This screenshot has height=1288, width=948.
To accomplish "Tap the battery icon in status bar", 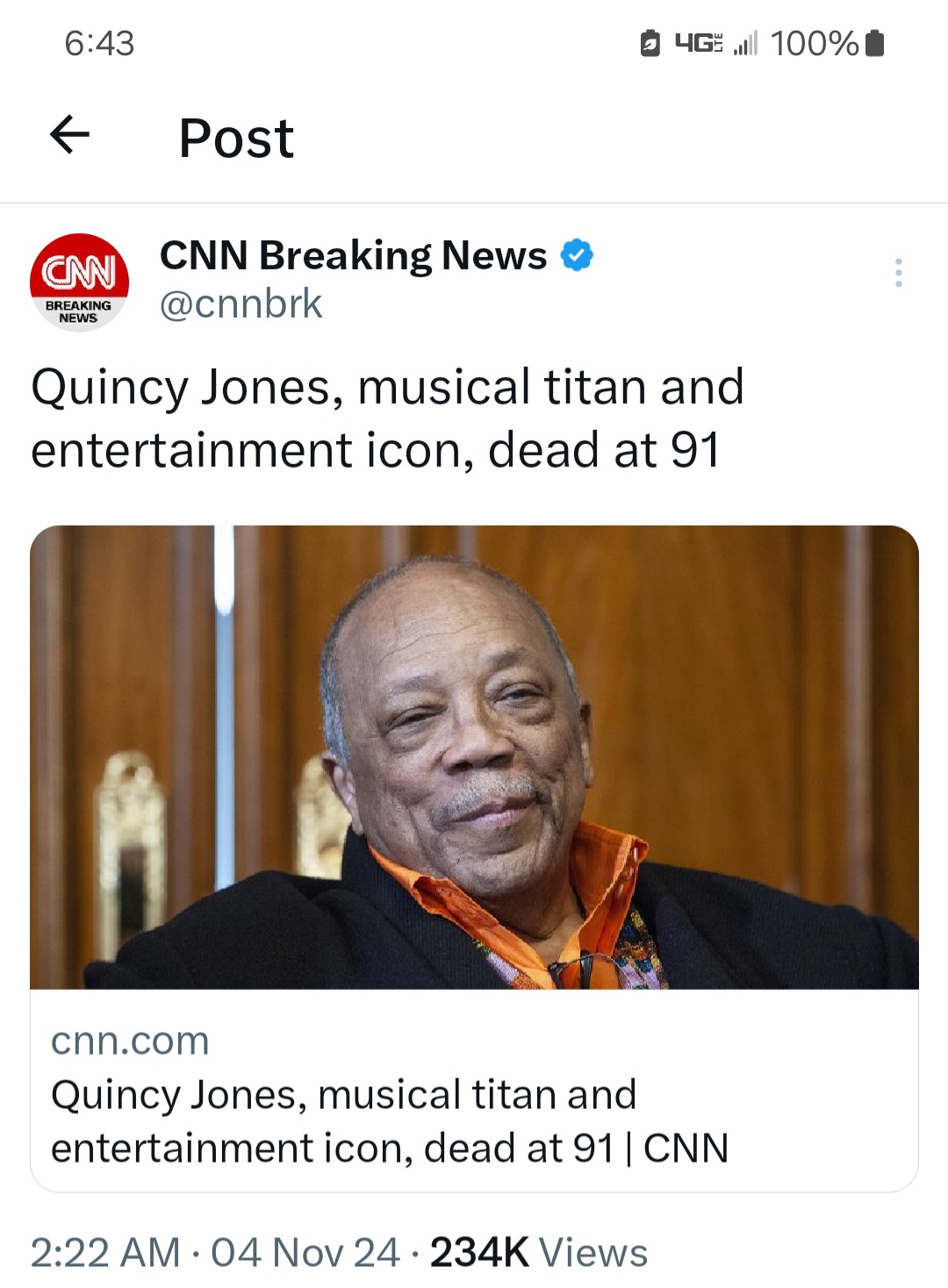I will 874,43.
